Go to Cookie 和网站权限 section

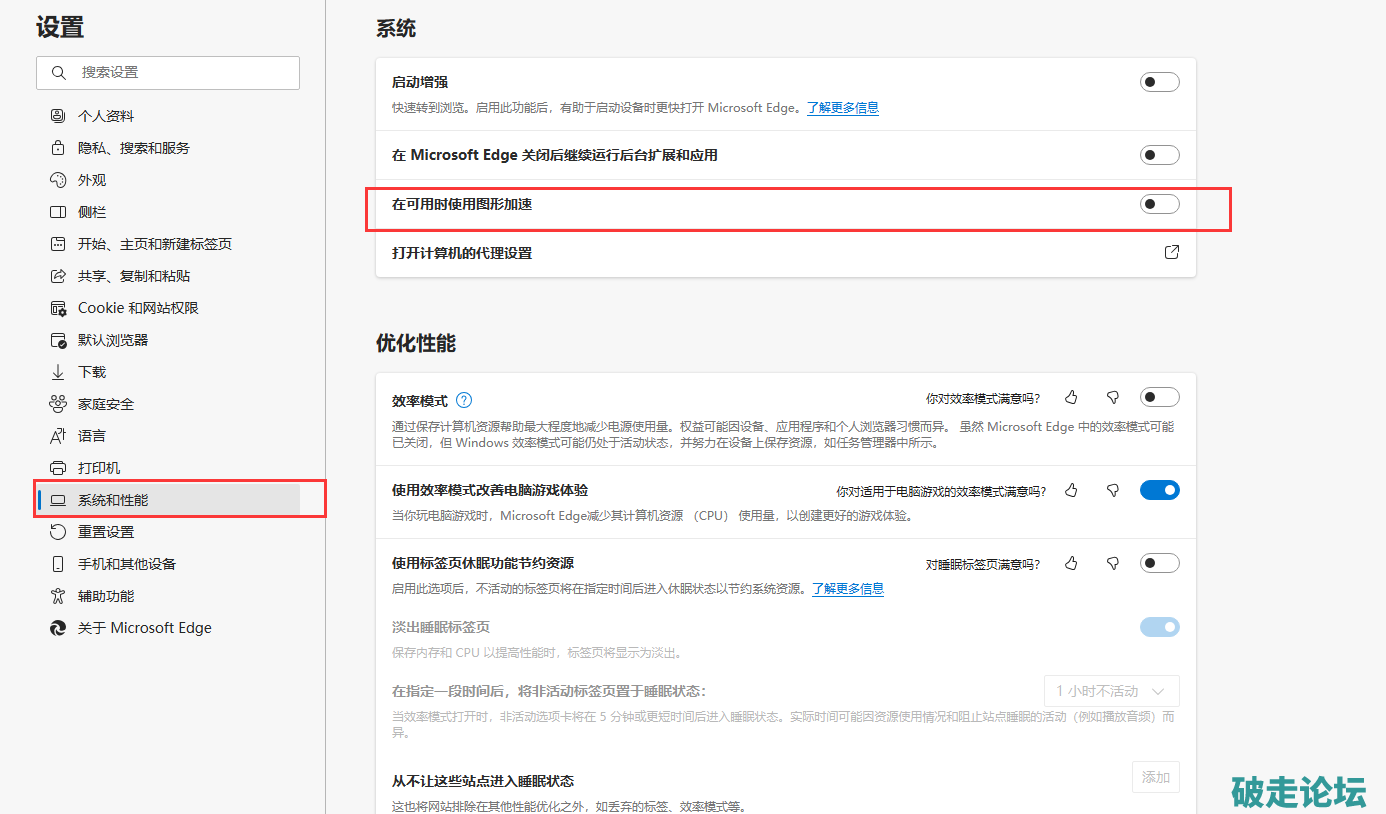click(x=138, y=308)
